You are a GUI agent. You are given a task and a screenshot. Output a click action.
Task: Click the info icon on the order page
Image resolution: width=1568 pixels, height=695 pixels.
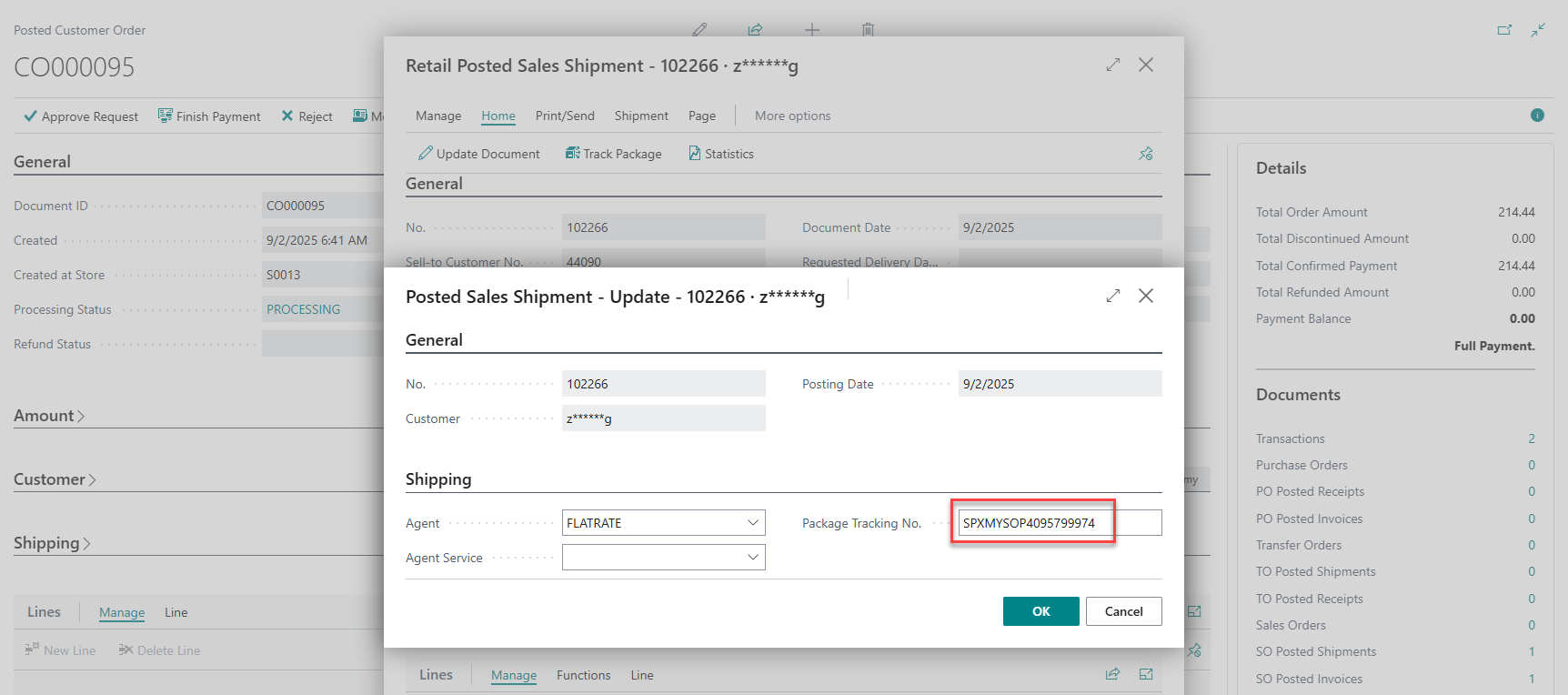(x=1537, y=115)
